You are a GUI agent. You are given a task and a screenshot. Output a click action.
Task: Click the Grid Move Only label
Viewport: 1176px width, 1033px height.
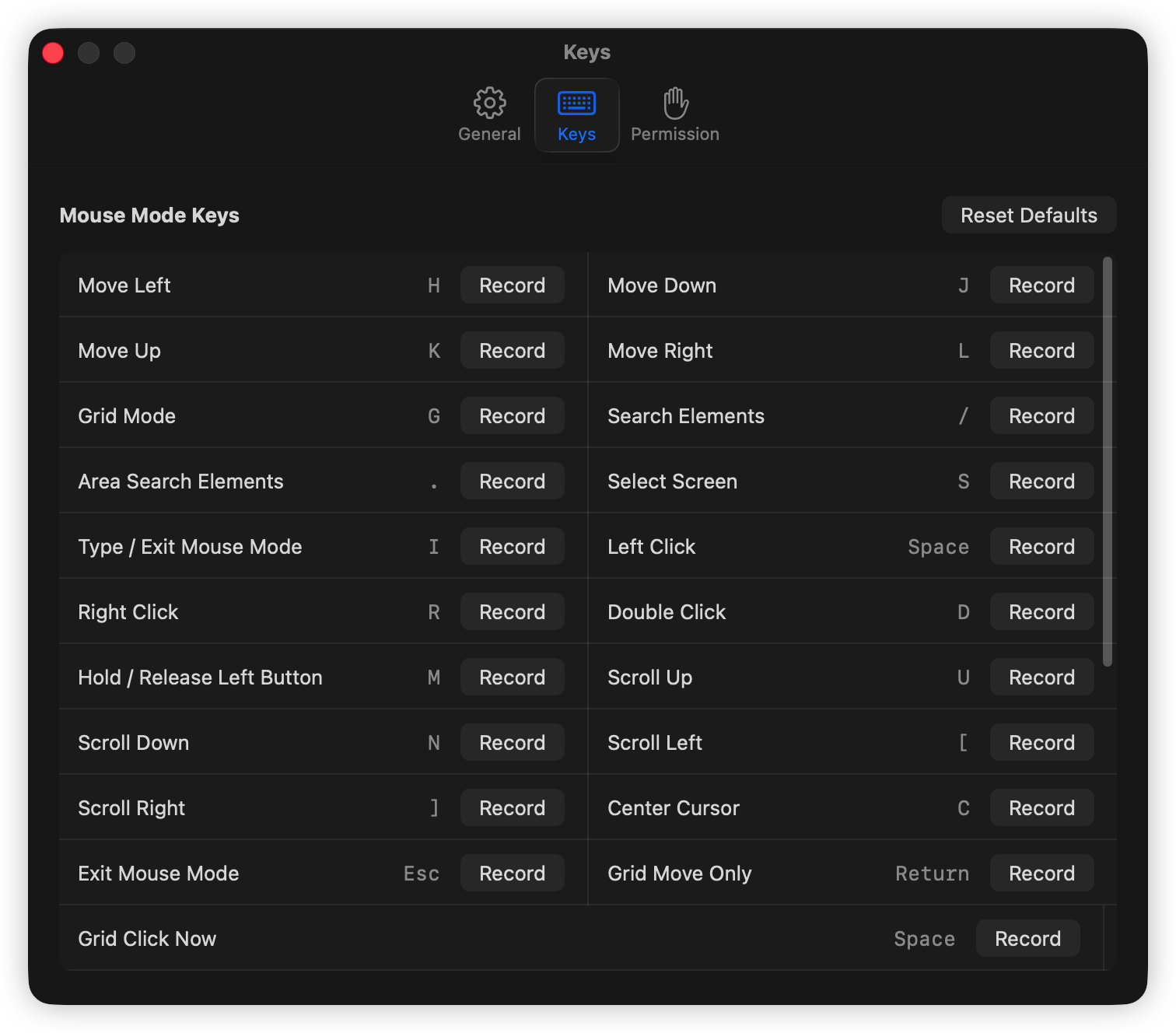[x=680, y=874]
